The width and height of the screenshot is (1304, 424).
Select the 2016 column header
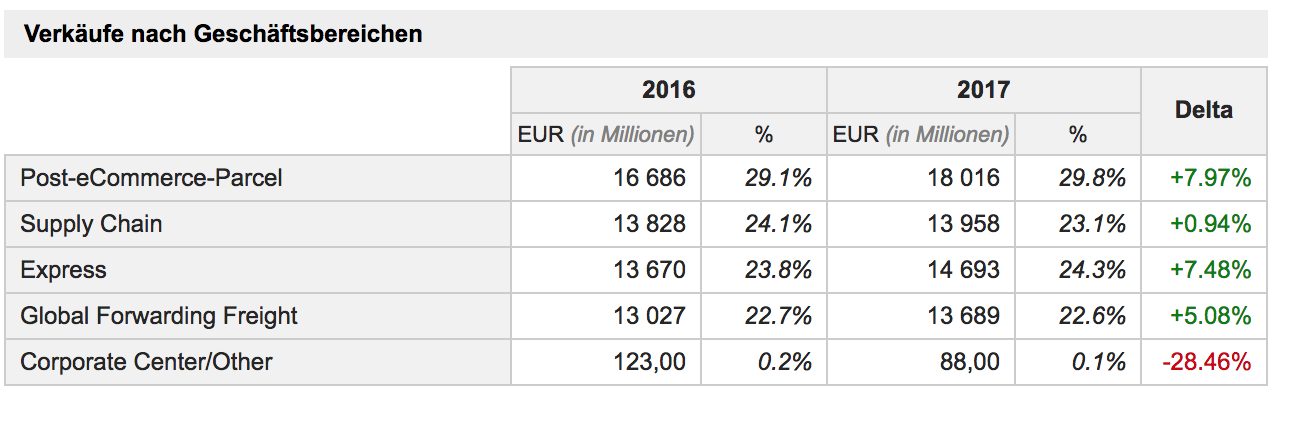pos(668,90)
